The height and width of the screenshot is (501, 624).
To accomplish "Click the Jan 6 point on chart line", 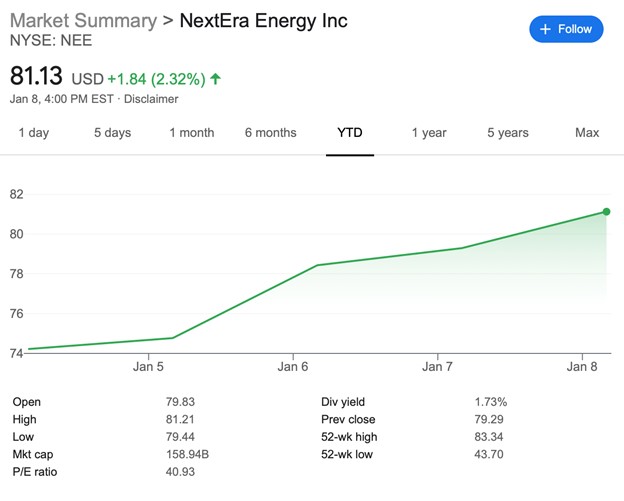I will coord(316,265).
